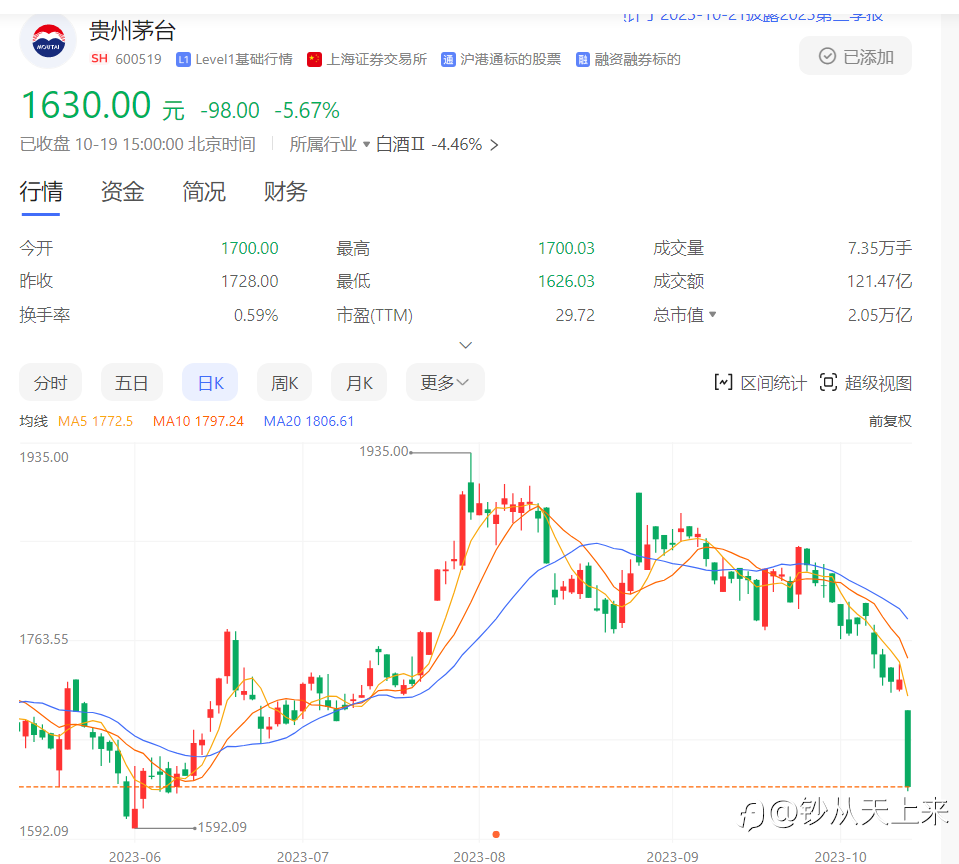Click the latest large green candlestick
959x864 pixels.
[x=908, y=748]
